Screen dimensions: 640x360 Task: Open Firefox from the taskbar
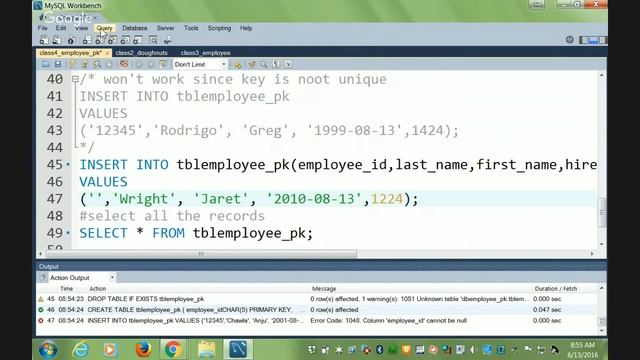point(143,350)
